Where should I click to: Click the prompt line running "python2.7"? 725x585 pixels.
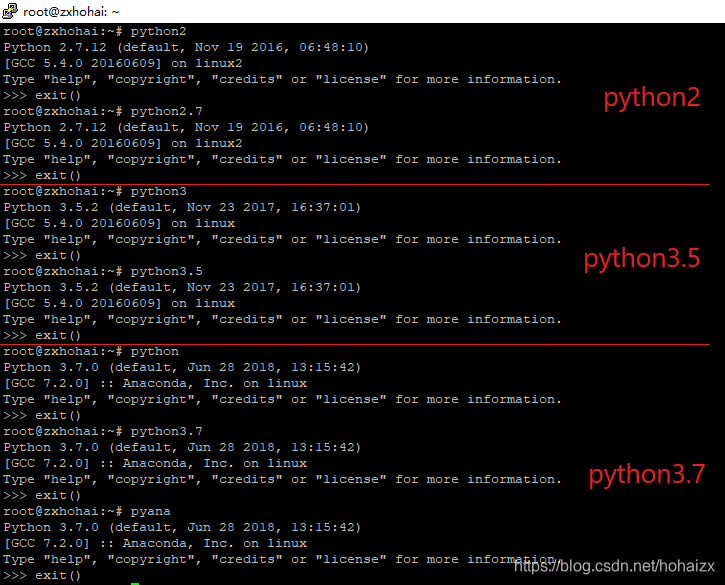[103, 111]
